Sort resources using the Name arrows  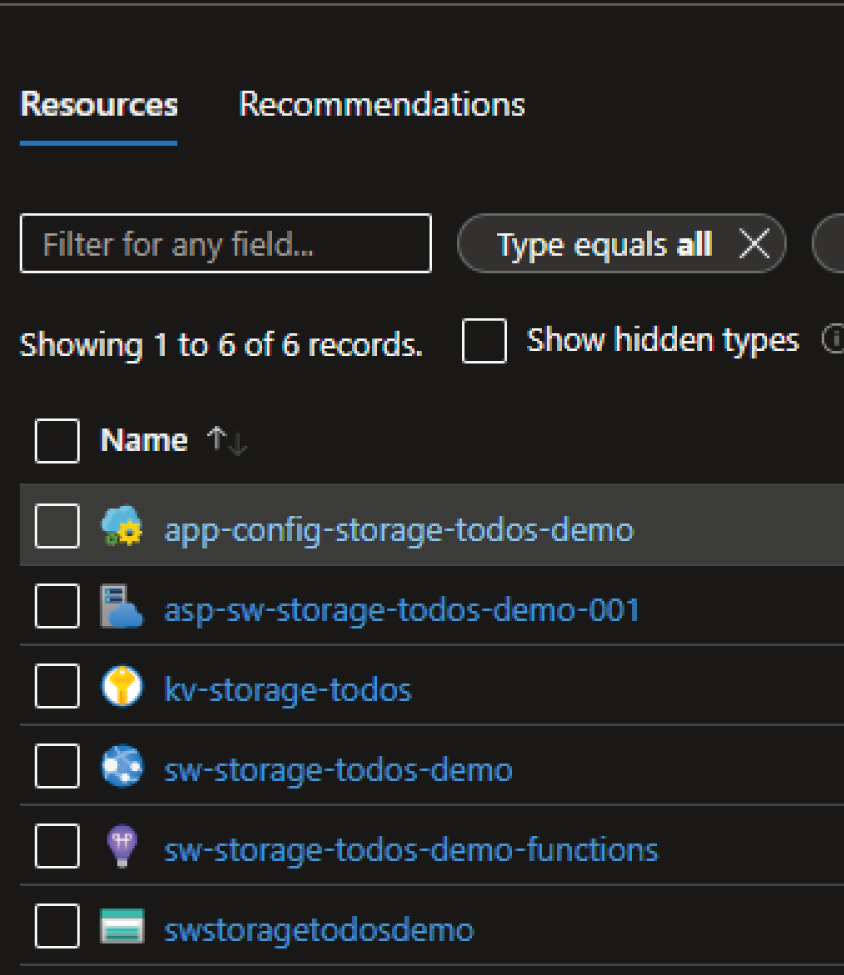coord(226,441)
